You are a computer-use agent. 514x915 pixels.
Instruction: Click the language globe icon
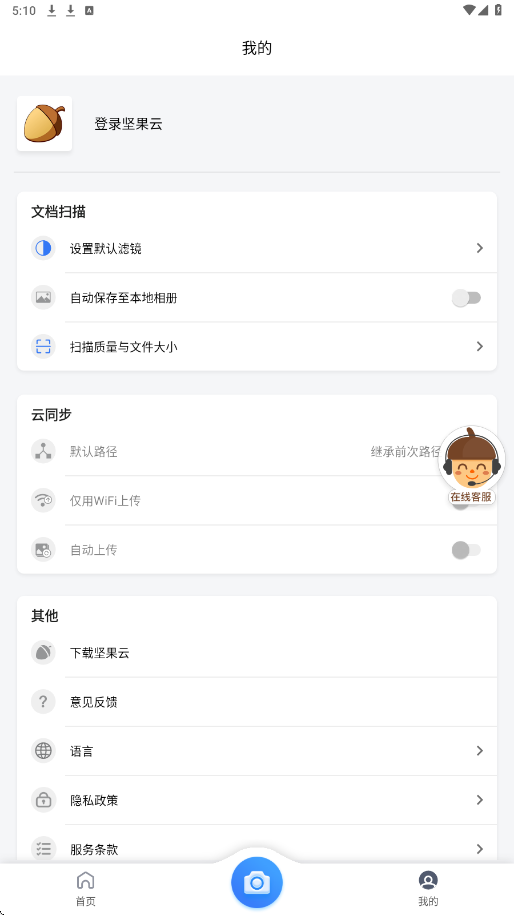(43, 751)
